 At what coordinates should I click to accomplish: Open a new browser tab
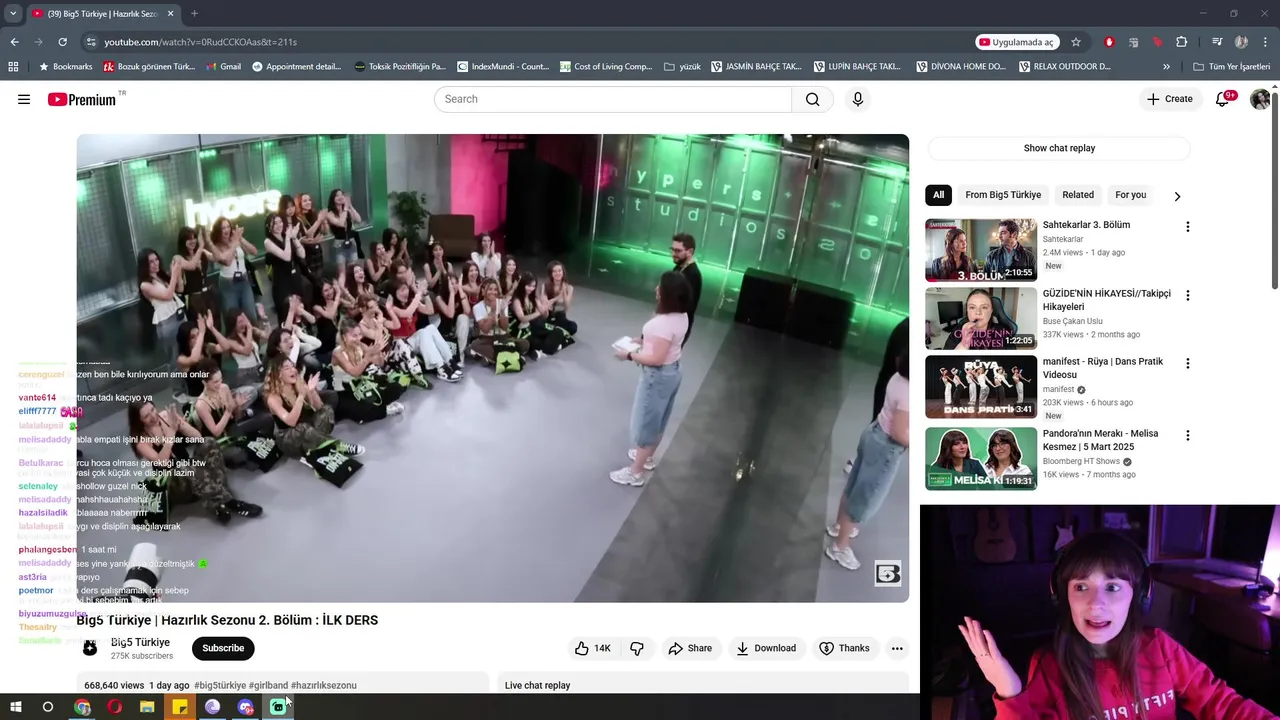(194, 14)
